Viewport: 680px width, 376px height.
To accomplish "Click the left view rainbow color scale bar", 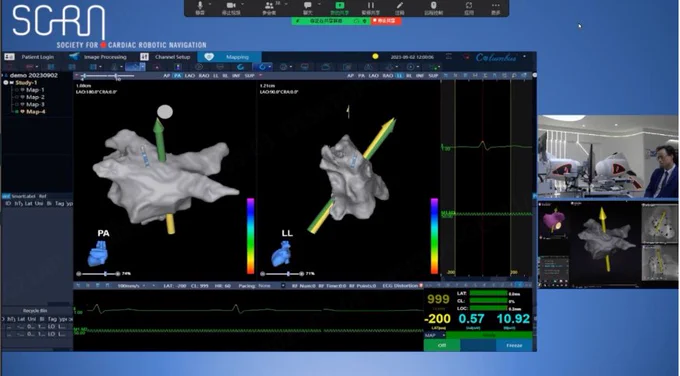I will pyautogui.click(x=250, y=236).
